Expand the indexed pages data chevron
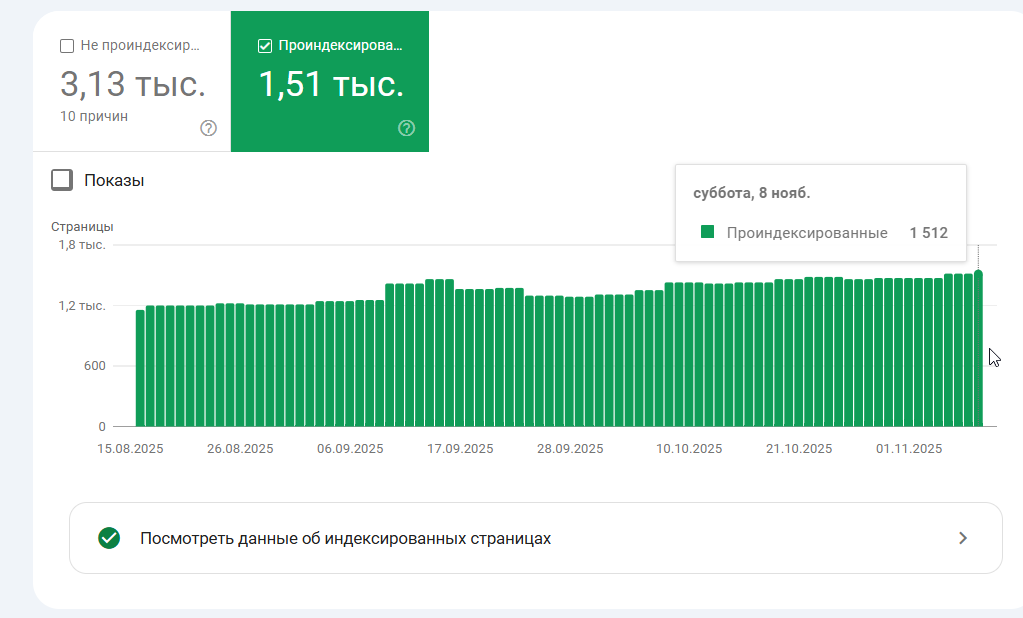The image size is (1023, 618). pyautogui.click(x=963, y=538)
